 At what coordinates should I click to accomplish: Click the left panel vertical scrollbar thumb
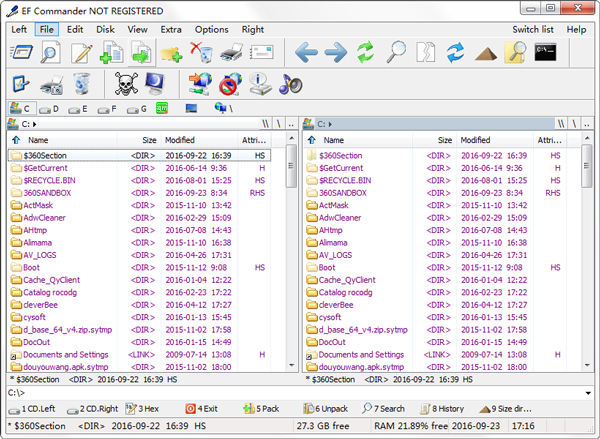pyautogui.click(x=291, y=166)
